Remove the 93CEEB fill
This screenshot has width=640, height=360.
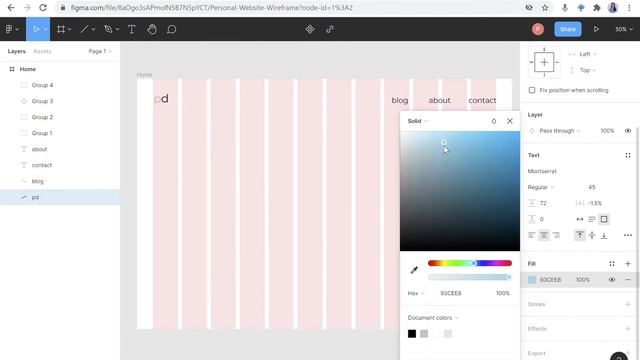point(628,280)
